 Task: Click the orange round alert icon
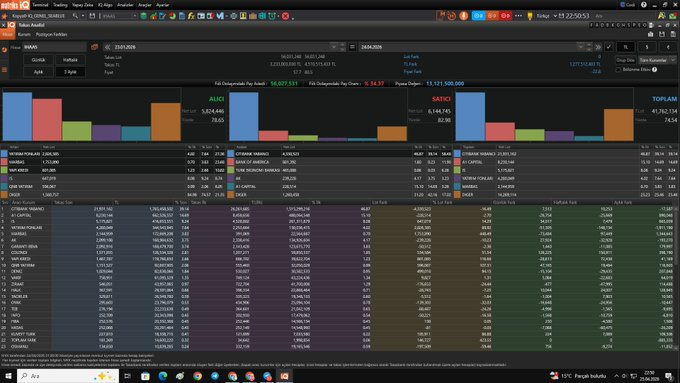click(464, 16)
